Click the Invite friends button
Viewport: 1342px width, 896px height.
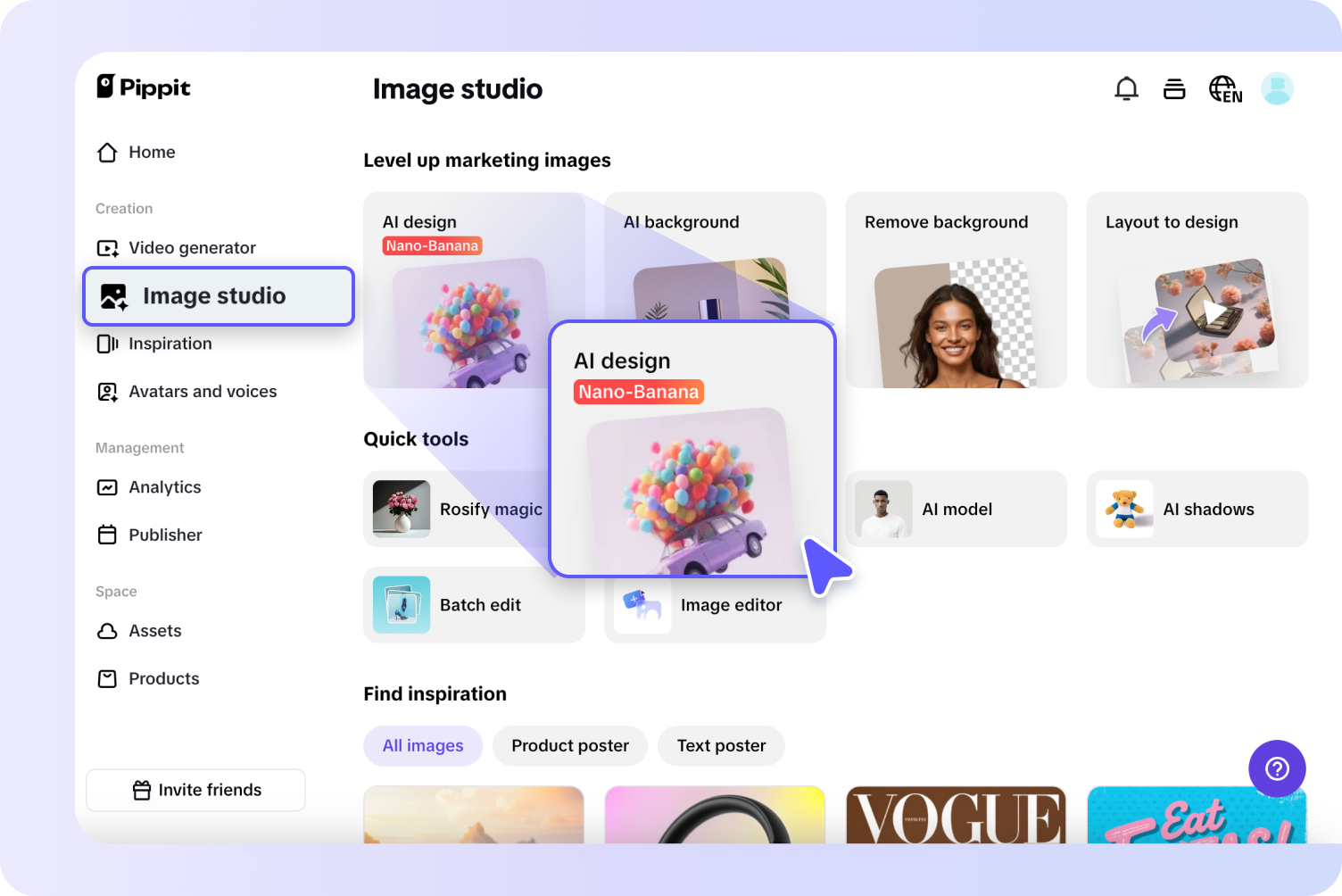click(x=195, y=790)
